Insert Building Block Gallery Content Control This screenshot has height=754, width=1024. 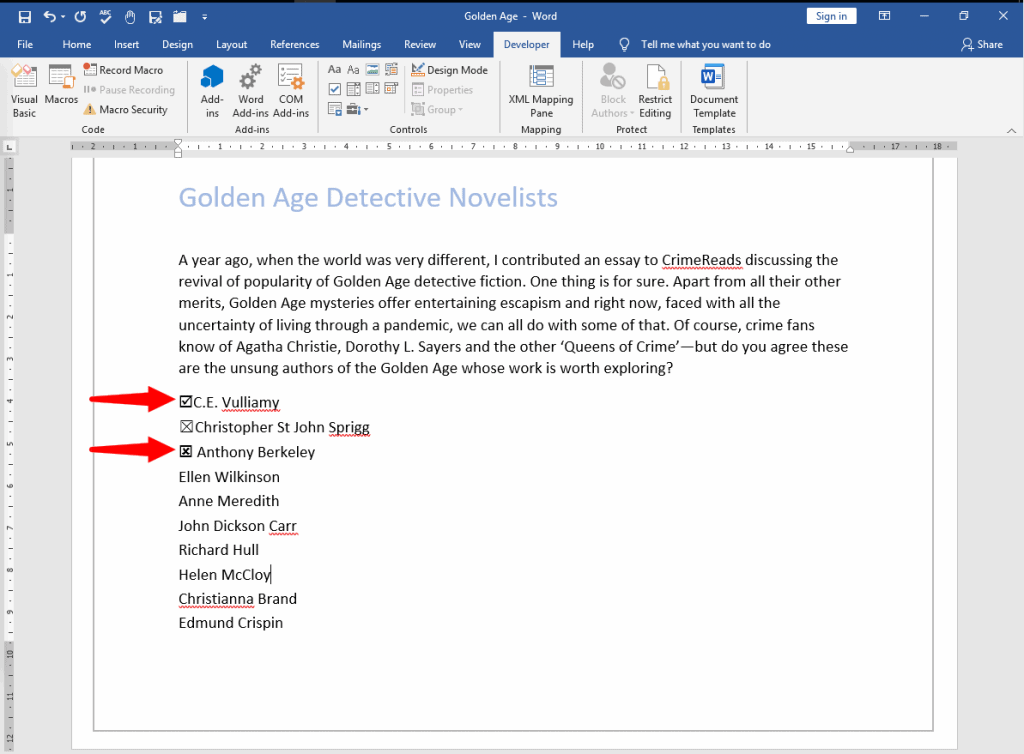pos(391,70)
